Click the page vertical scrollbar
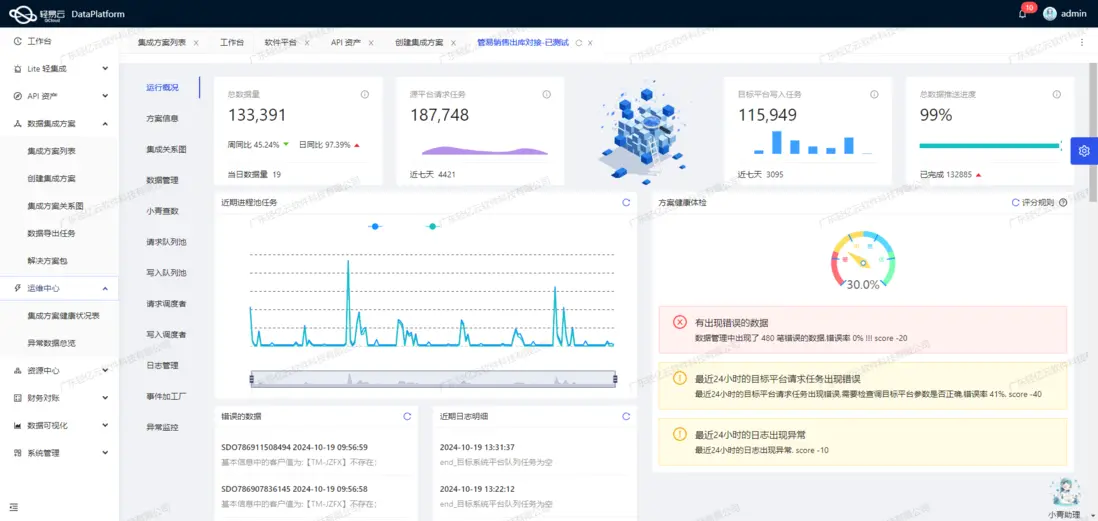 point(1093,130)
